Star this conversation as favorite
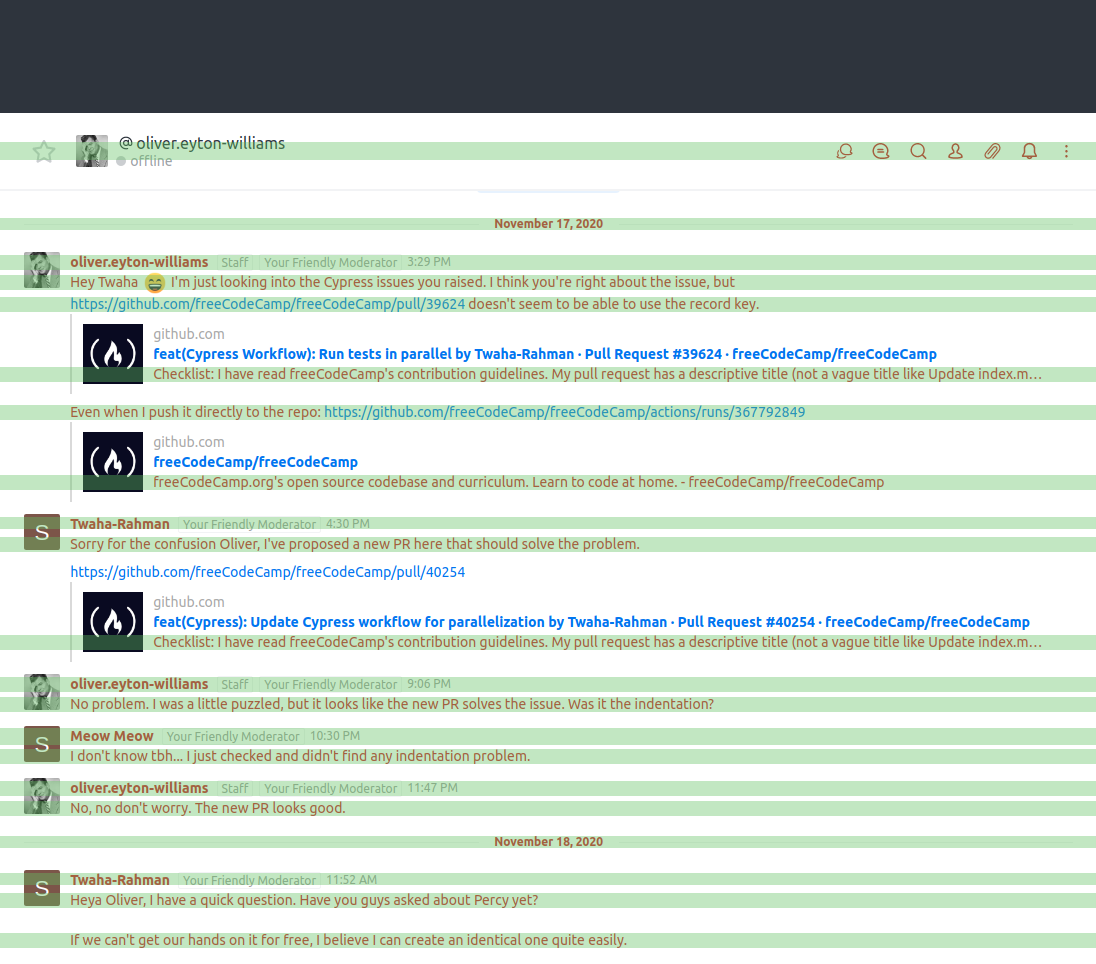1096x964 pixels. (44, 151)
